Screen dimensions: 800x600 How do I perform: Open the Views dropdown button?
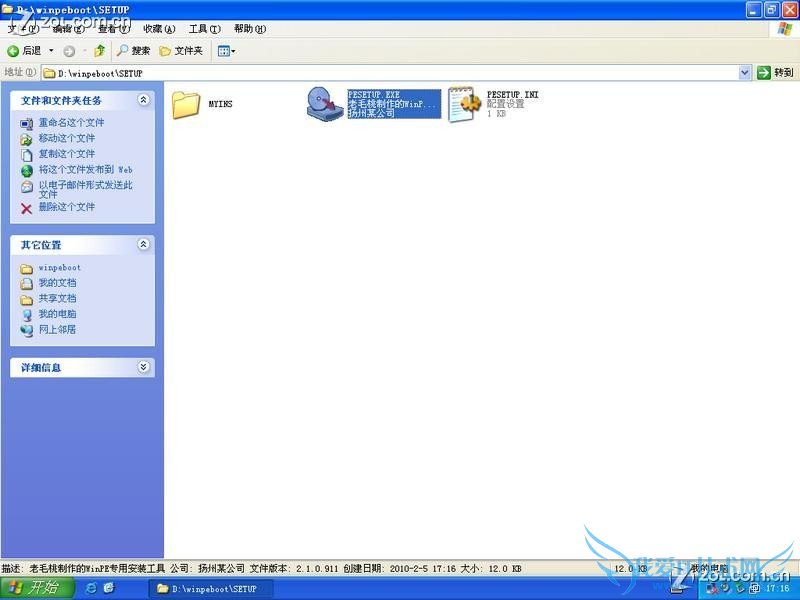tap(226, 51)
